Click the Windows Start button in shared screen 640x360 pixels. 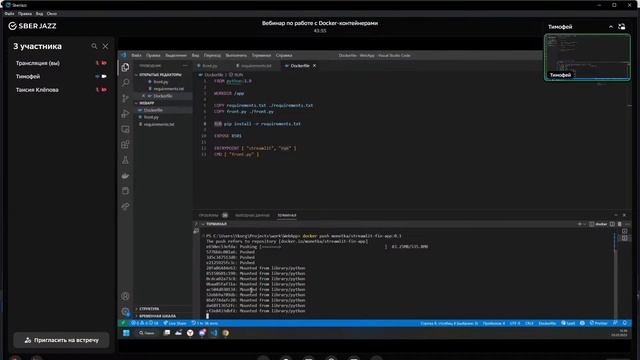coord(126,333)
